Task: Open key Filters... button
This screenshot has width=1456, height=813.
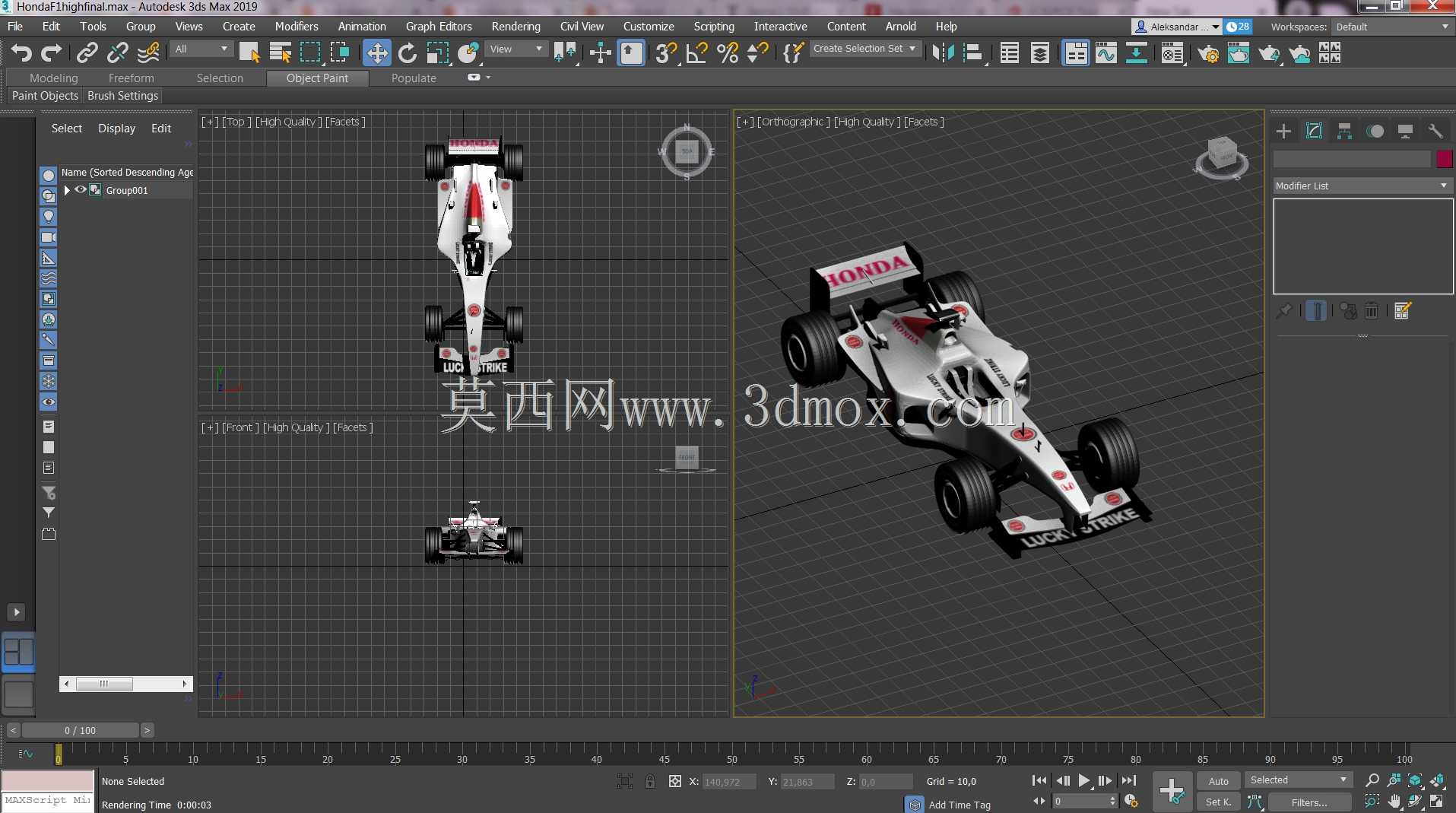Action: point(1308,802)
